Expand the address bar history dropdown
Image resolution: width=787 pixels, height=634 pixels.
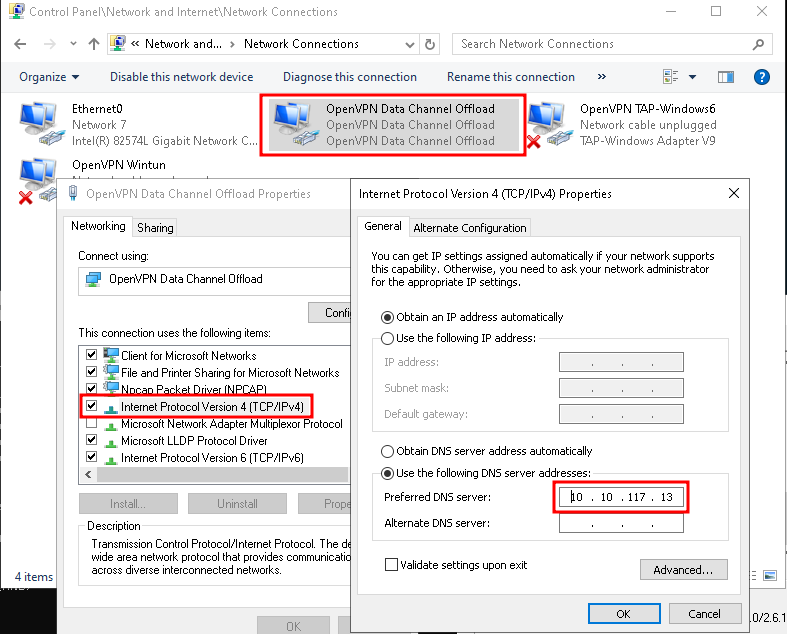click(x=410, y=44)
